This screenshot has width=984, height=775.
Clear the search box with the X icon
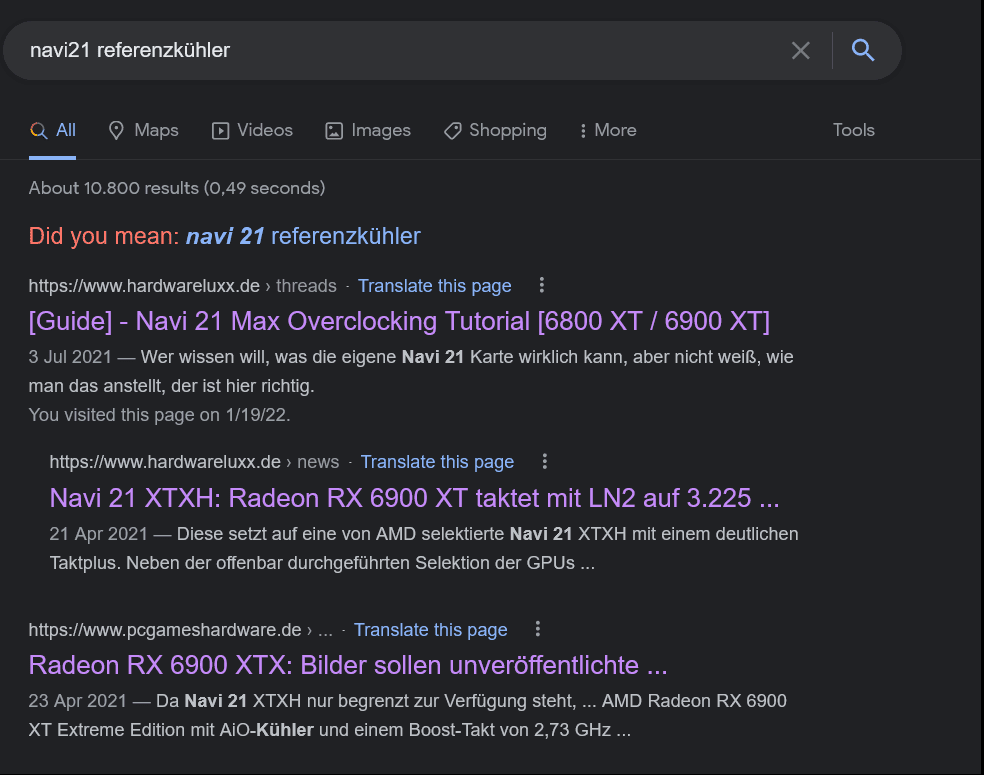point(800,50)
